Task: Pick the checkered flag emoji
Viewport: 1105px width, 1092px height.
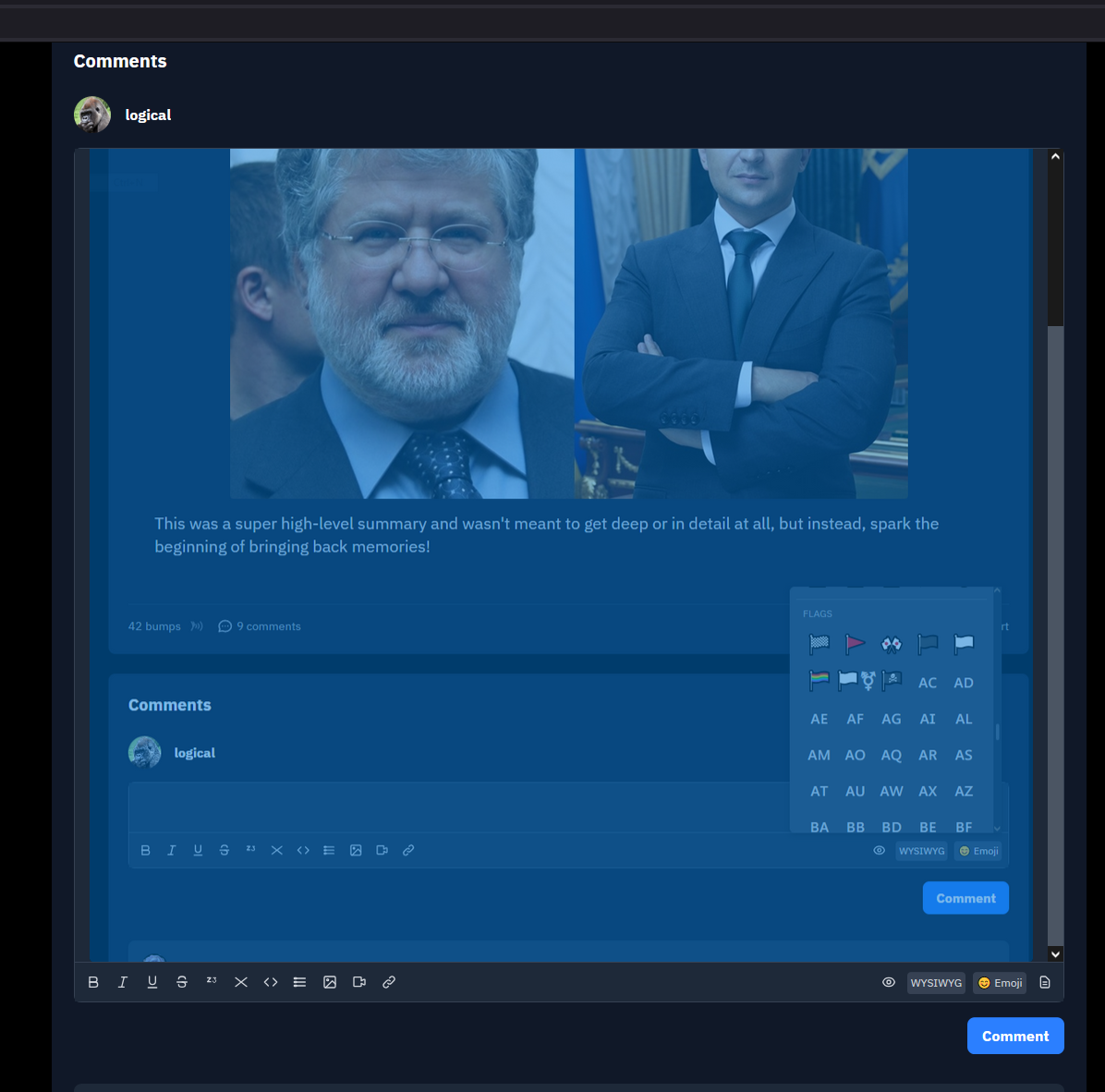Action: click(819, 644)
